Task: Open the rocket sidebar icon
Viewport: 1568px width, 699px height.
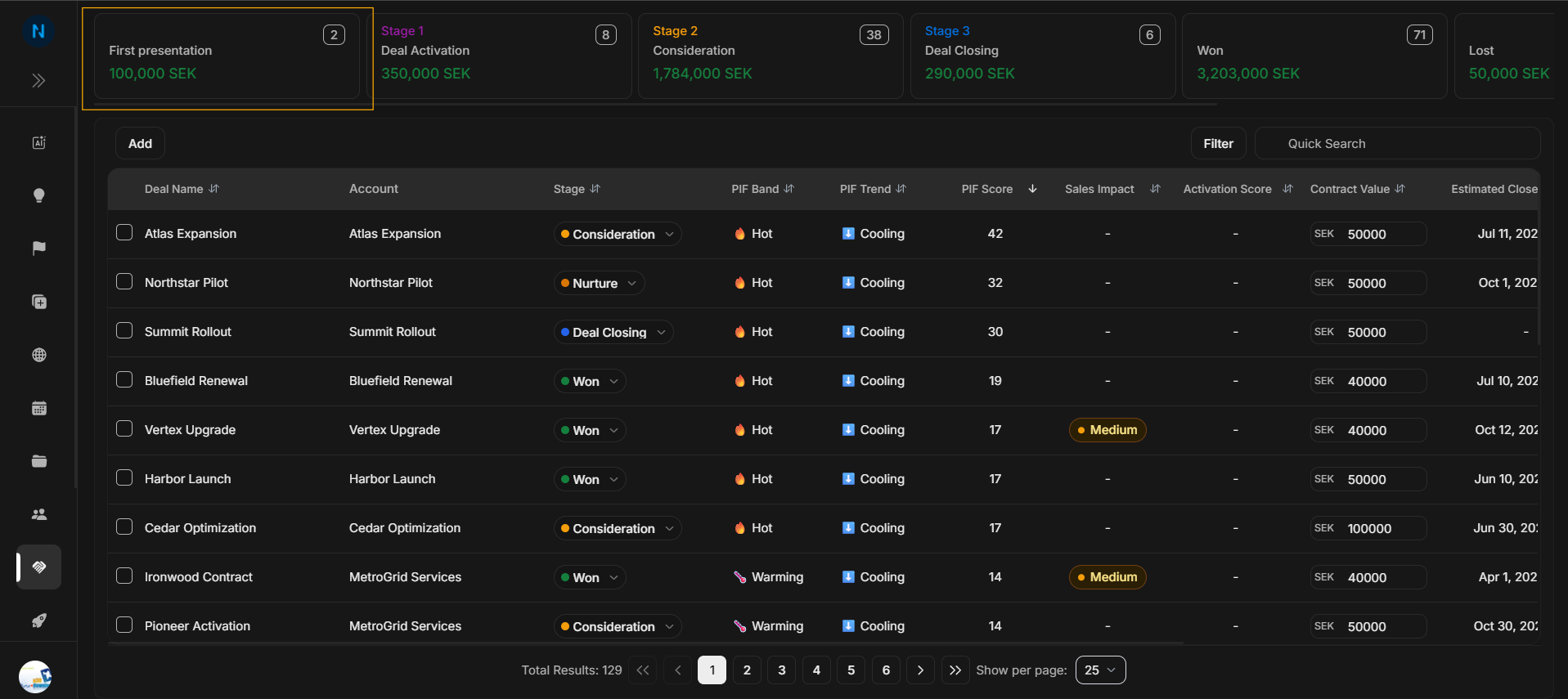Action: point(38,621)
